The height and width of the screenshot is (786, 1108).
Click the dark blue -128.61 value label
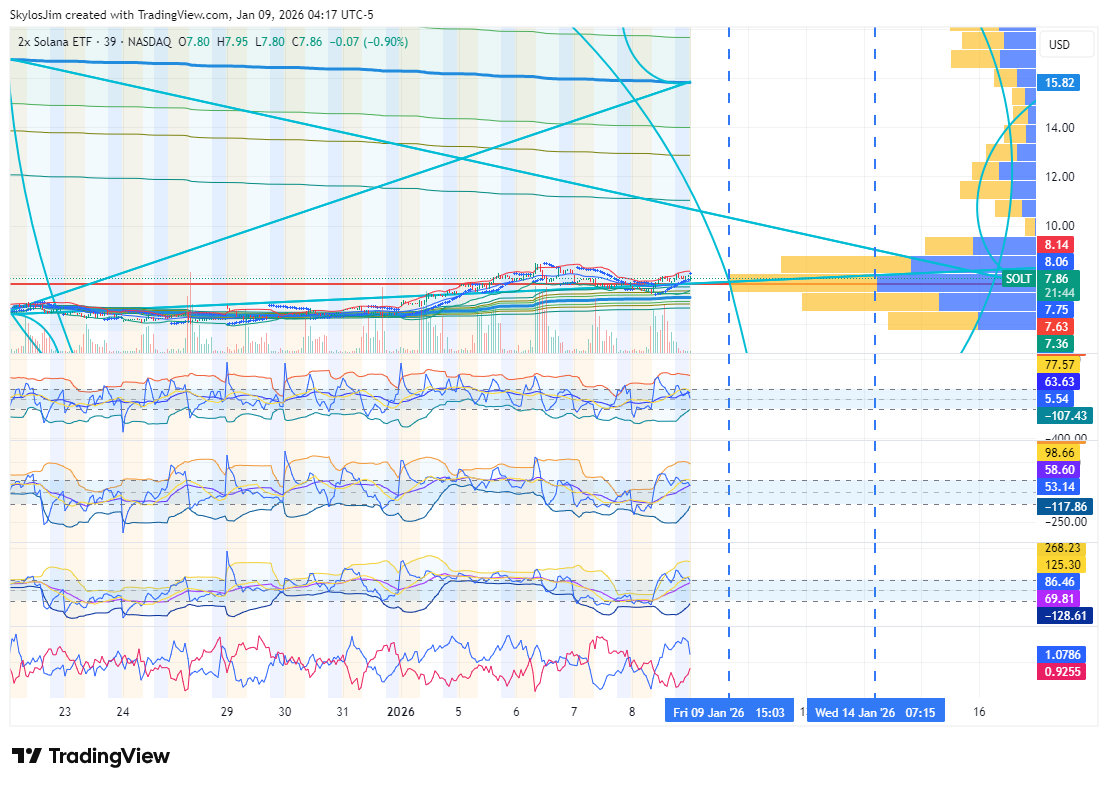click(x=1064, y=616)
